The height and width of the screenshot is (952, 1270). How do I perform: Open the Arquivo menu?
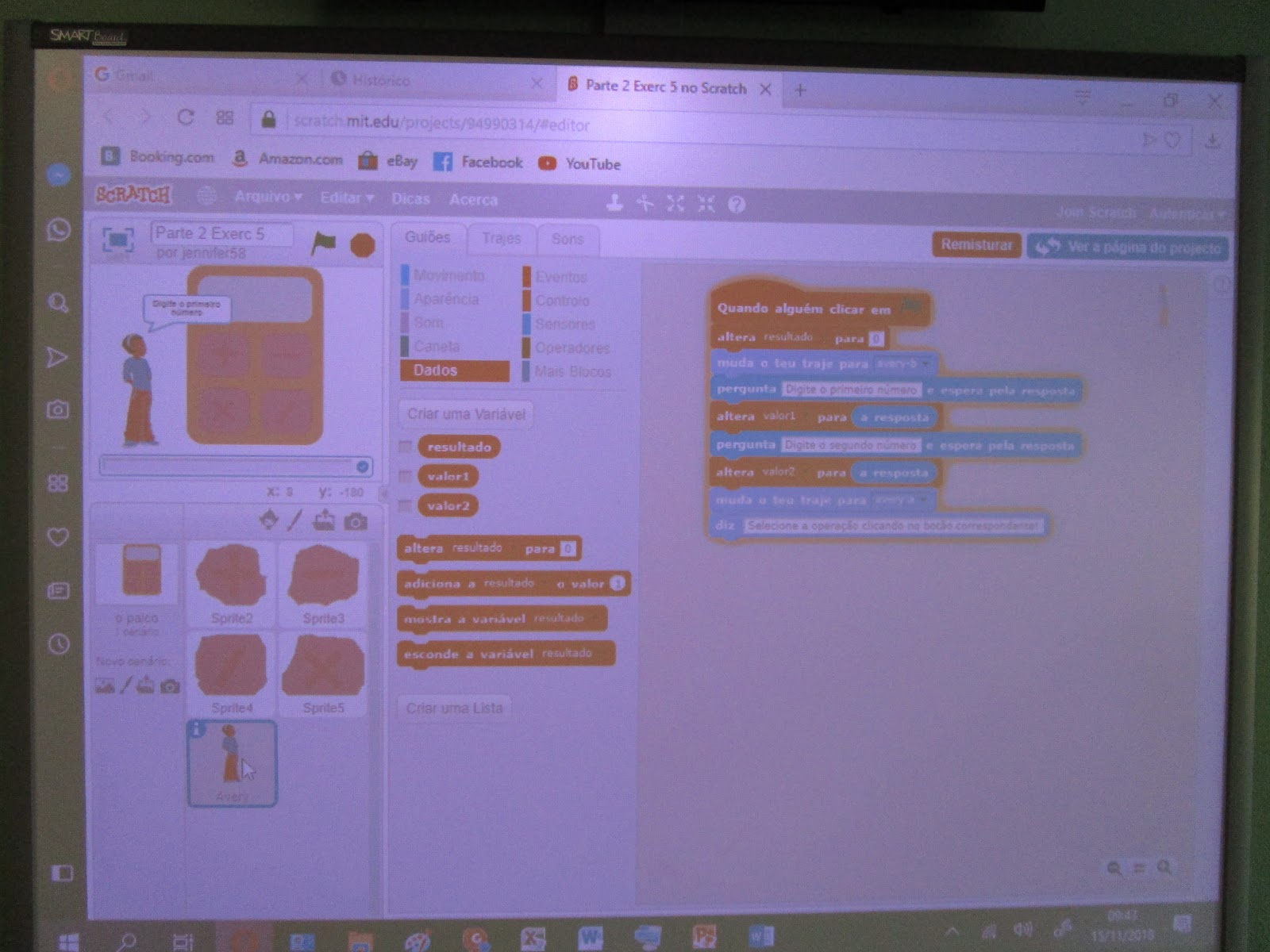(x=267, y=196)
